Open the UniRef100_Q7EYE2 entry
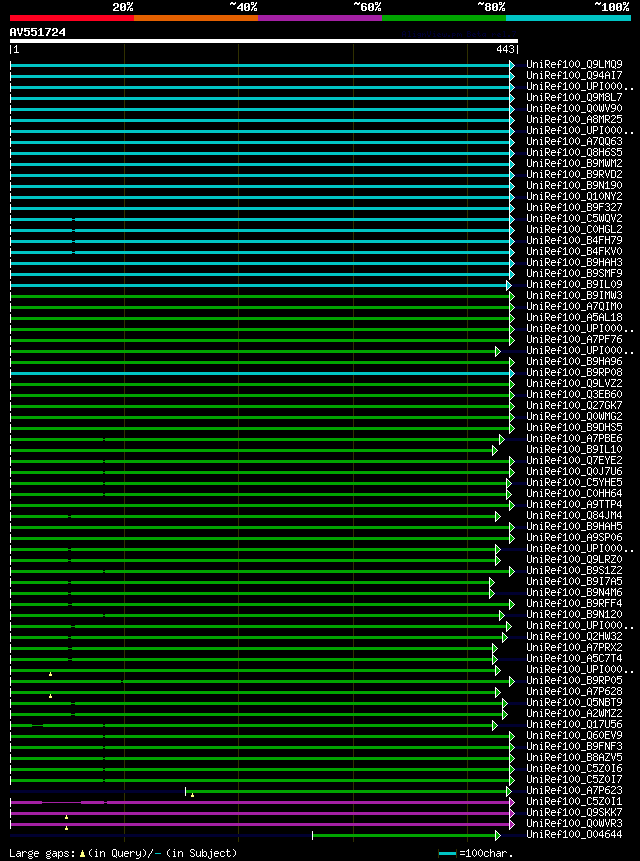 coord(574,461)
